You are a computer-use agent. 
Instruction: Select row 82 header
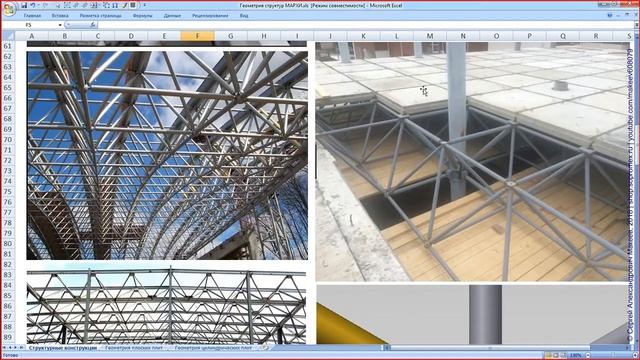coord(8,264)
